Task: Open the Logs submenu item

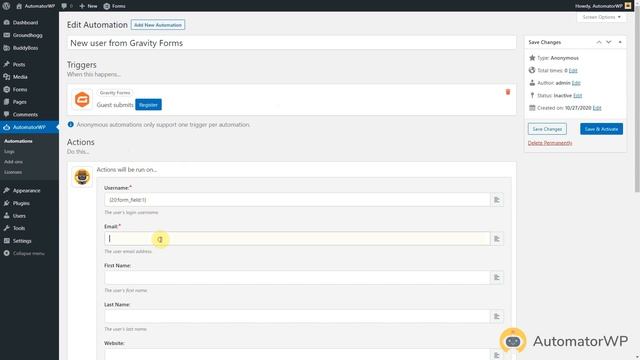Action: [9, 151]
